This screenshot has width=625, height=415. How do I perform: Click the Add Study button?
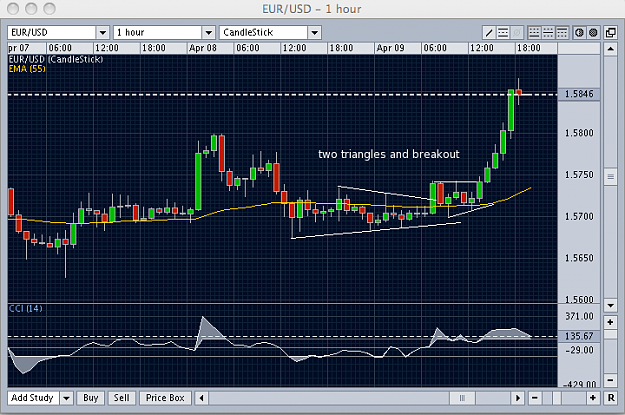point(33,398)
